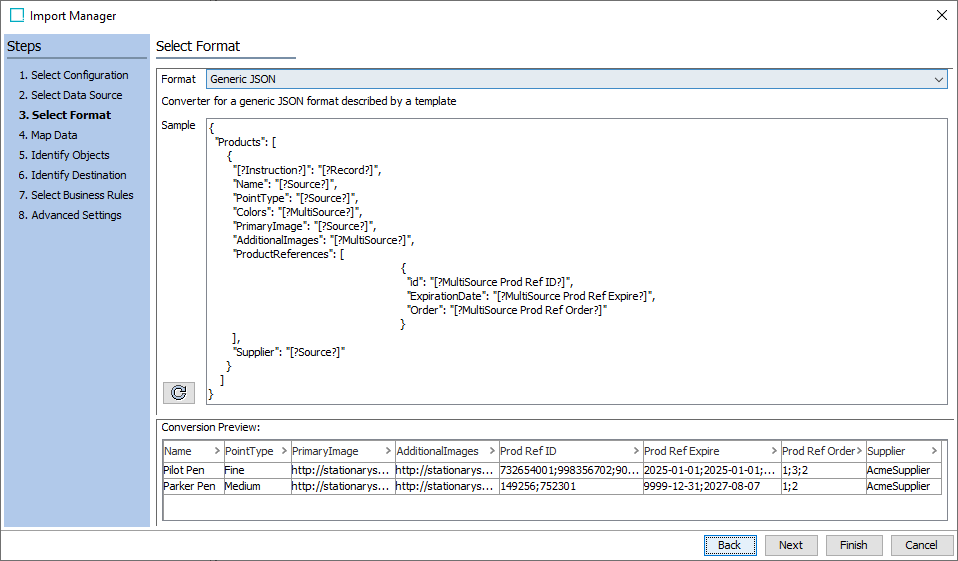
Task: Cancel the import wizard
Action: click(921, 545)
